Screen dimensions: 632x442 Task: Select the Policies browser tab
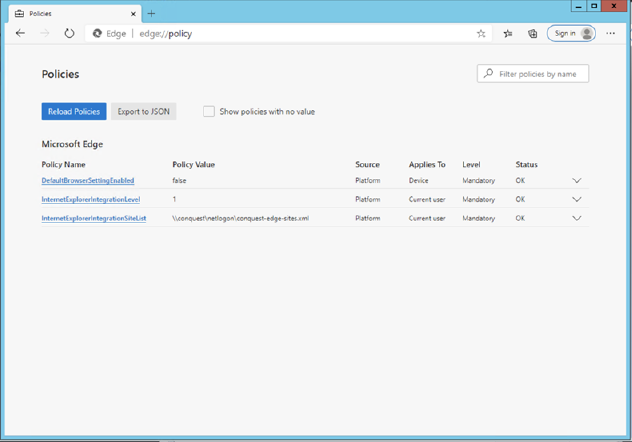point(75,14)
